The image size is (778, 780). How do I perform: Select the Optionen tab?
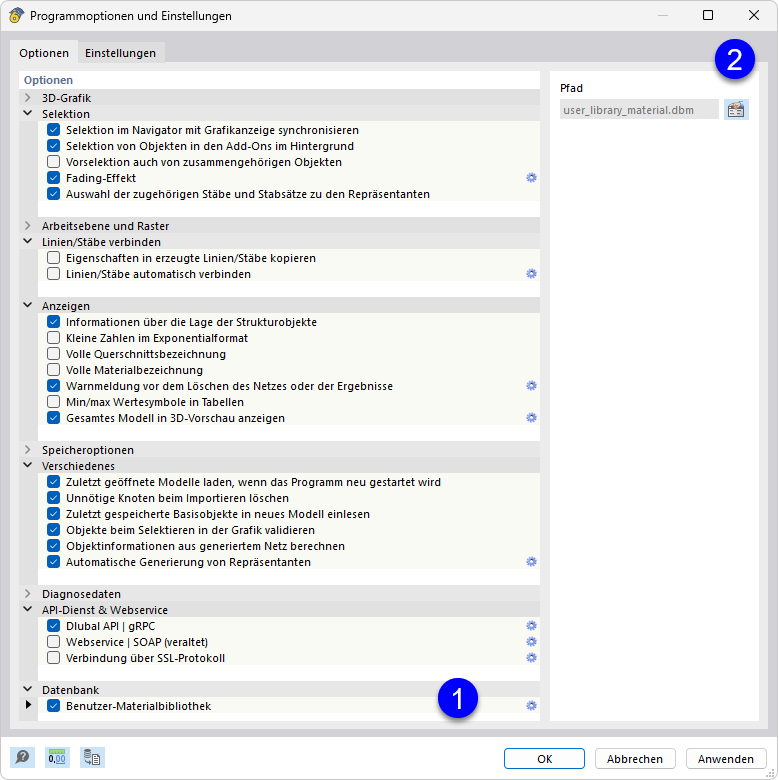point(44,53)
